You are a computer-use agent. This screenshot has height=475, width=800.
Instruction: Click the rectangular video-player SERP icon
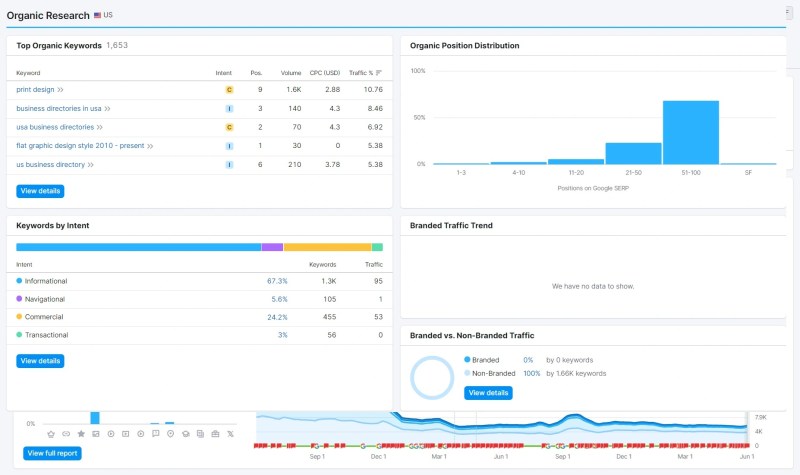click(126, 434)
